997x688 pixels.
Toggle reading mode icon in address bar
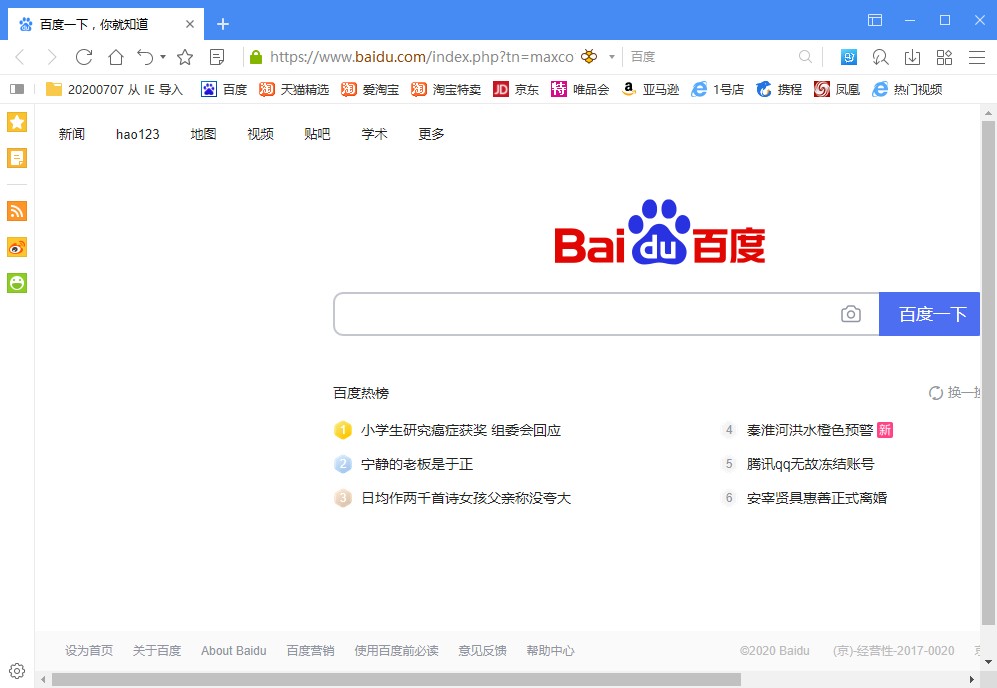pos(217,57)
